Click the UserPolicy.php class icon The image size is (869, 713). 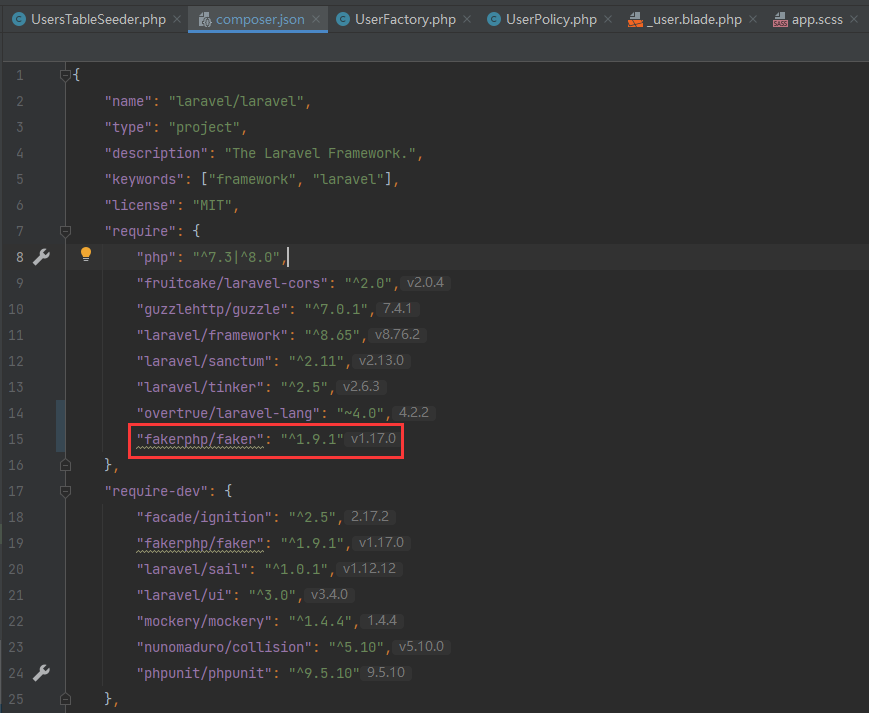493,20
